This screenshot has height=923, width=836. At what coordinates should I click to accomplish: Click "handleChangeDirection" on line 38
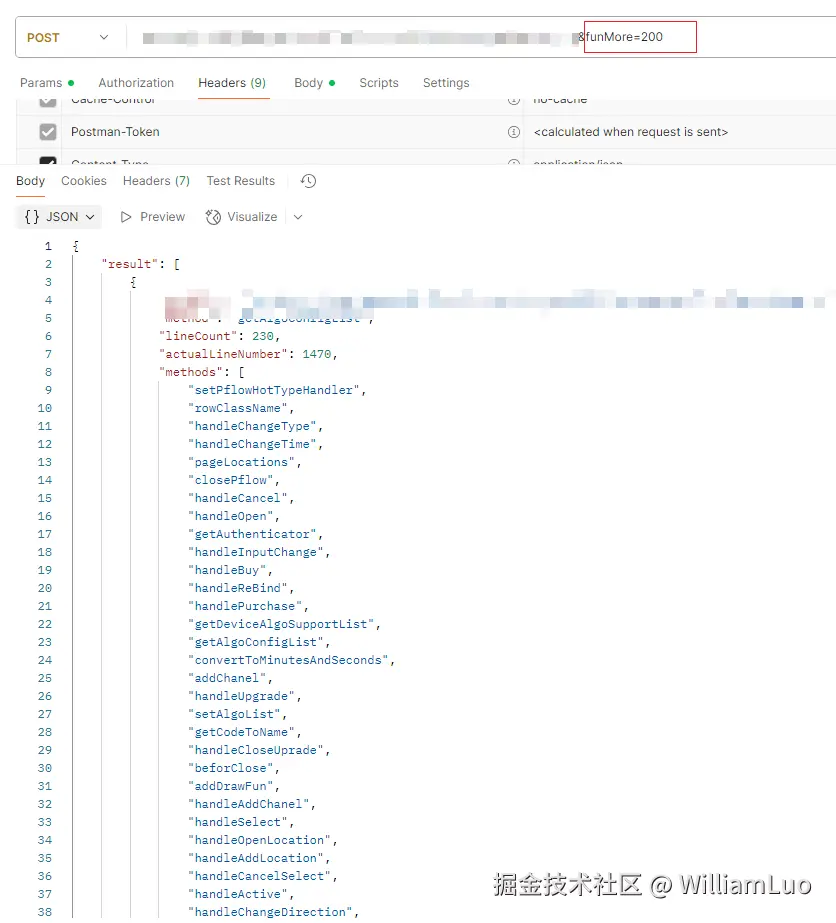click(x=270, y=912)
